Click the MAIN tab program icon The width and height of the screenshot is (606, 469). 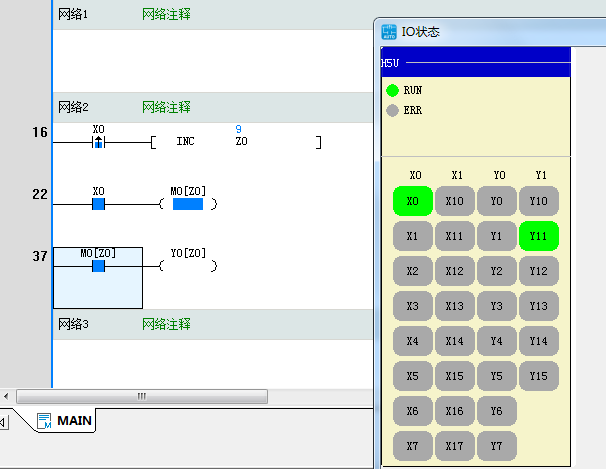pyautogui.click(x=44, y=421)
